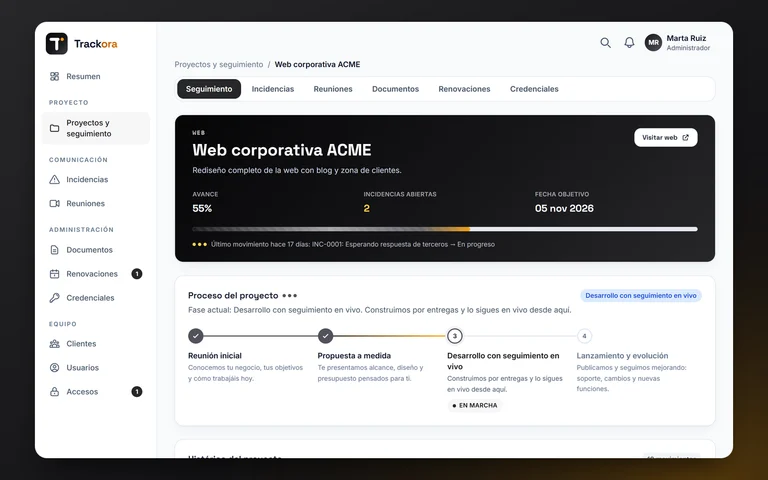This screenshot has width=768, height=480.
Task: Click the Visitar web button
Action: pos(666,138)
